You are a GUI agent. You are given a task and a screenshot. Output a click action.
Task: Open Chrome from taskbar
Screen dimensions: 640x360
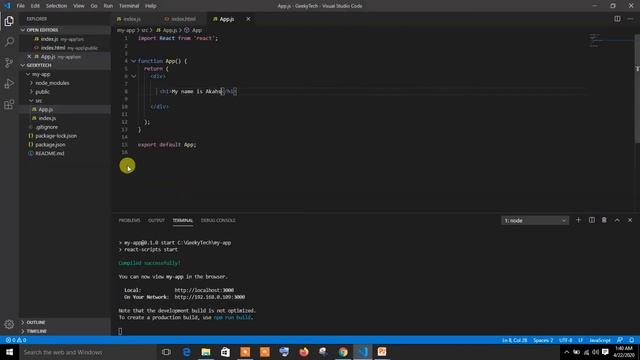coord(343,352)
